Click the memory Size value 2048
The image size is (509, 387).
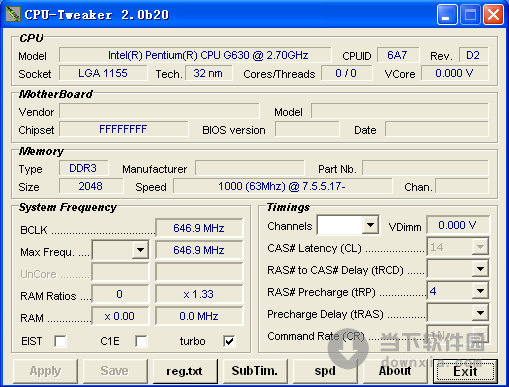coord(91,186)
